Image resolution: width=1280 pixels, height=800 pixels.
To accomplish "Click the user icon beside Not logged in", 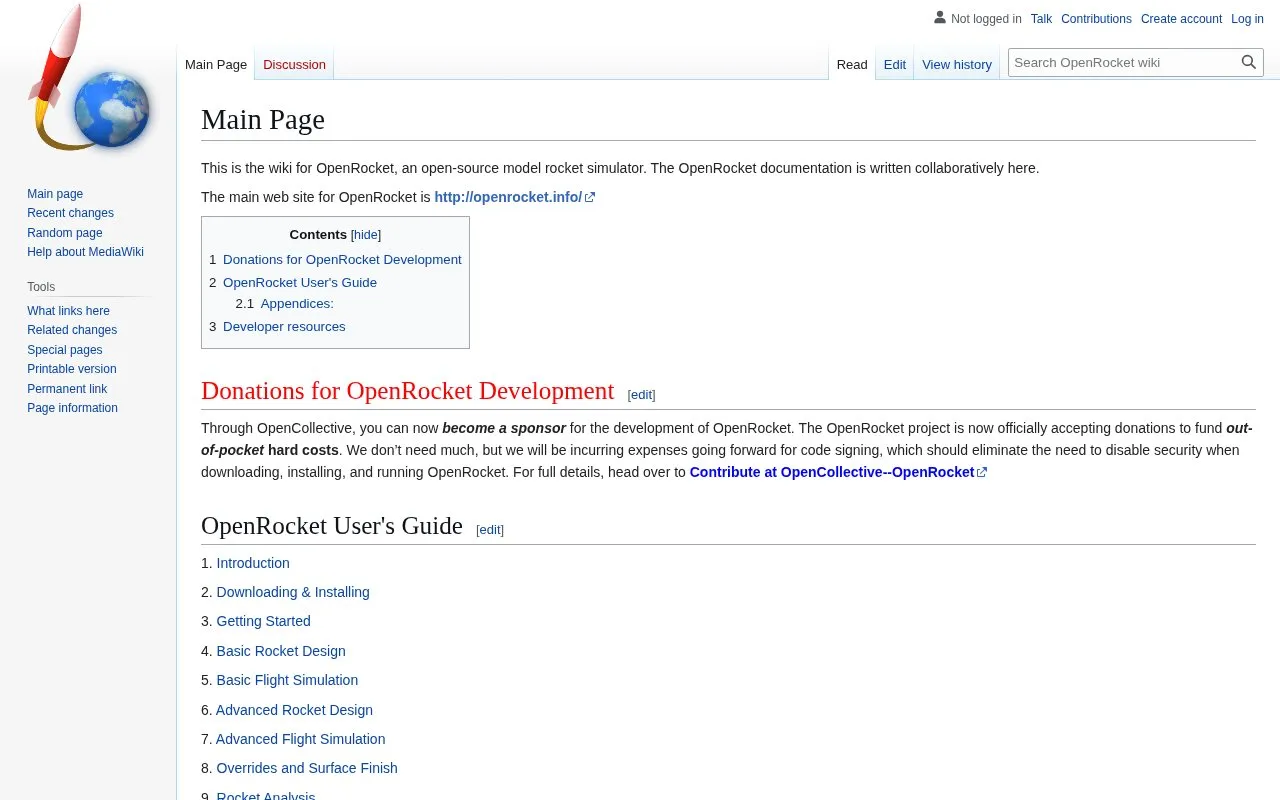I will pyautogui.click(x=940, y=18).
